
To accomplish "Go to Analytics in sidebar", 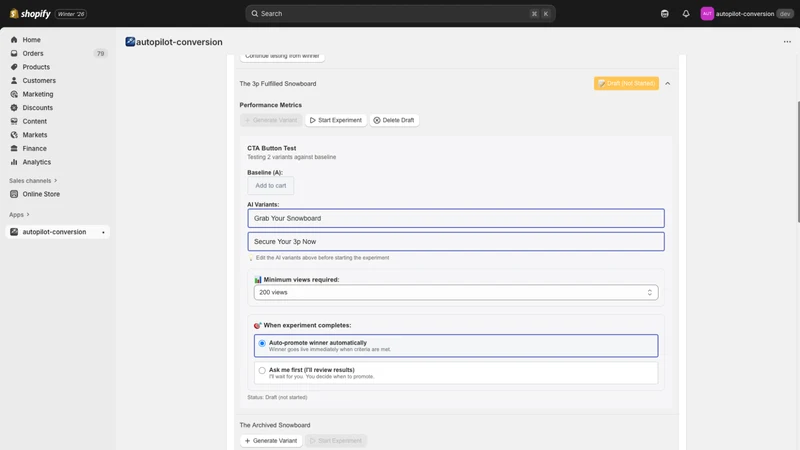I will pos(37,162).
